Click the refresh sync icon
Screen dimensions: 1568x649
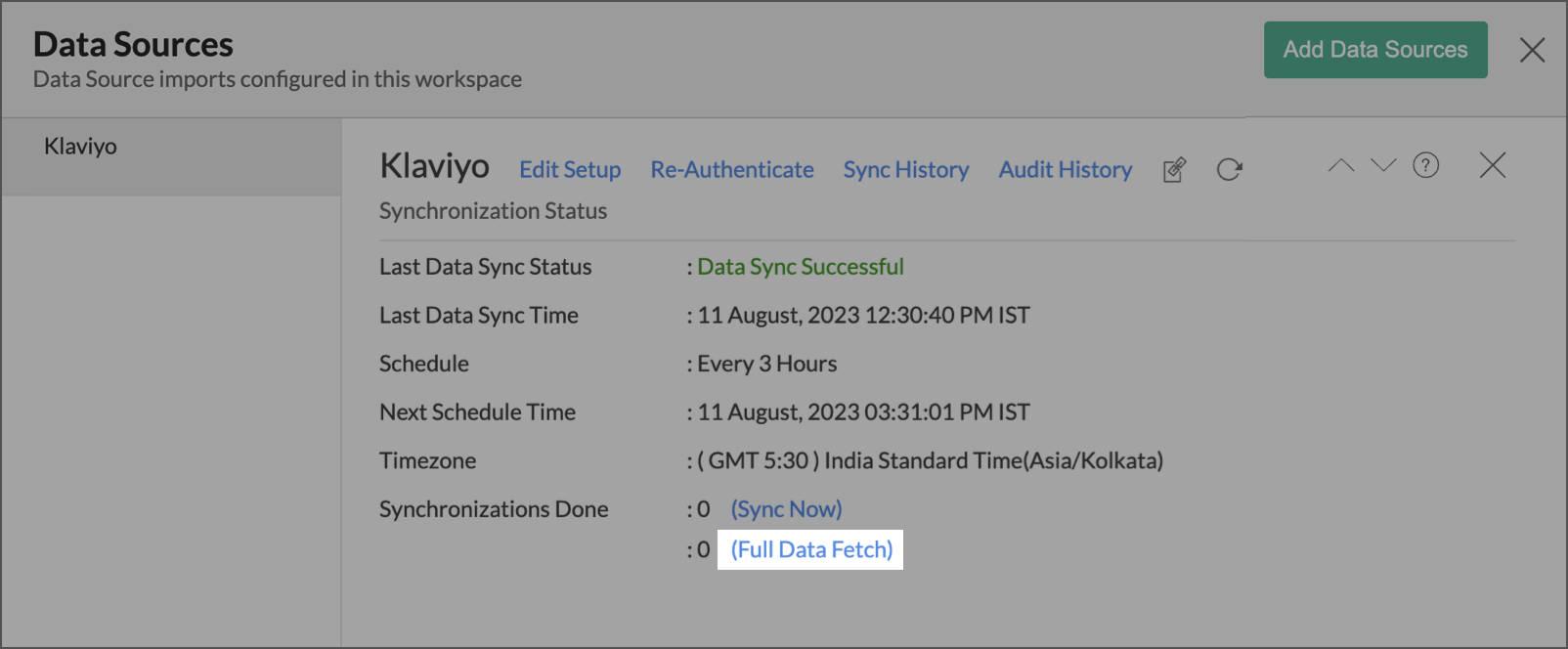1229,170
